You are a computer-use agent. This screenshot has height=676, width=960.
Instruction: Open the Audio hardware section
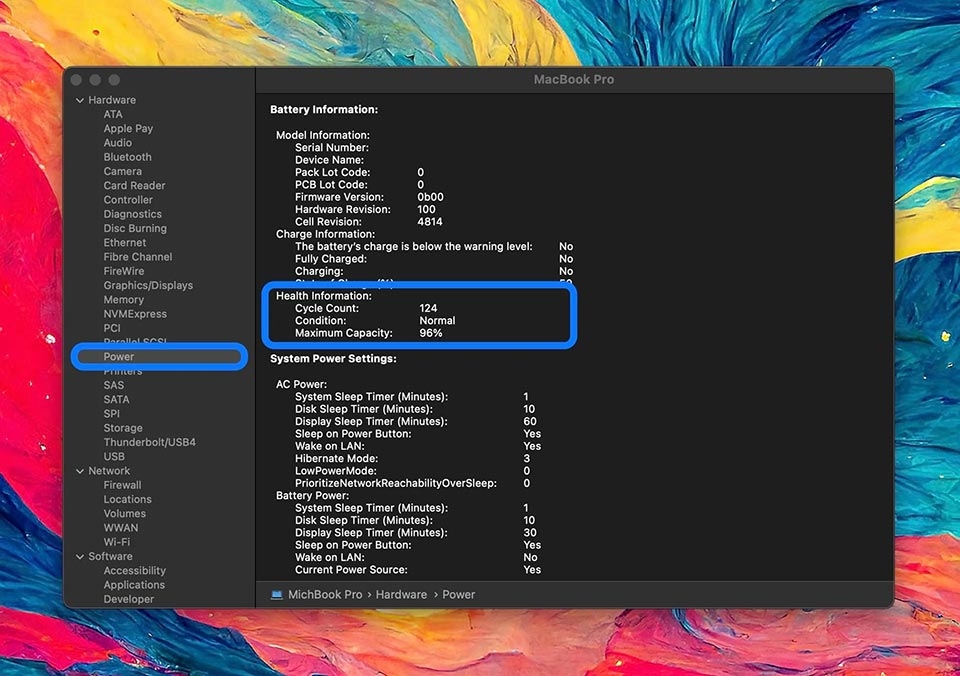[117, 142]
